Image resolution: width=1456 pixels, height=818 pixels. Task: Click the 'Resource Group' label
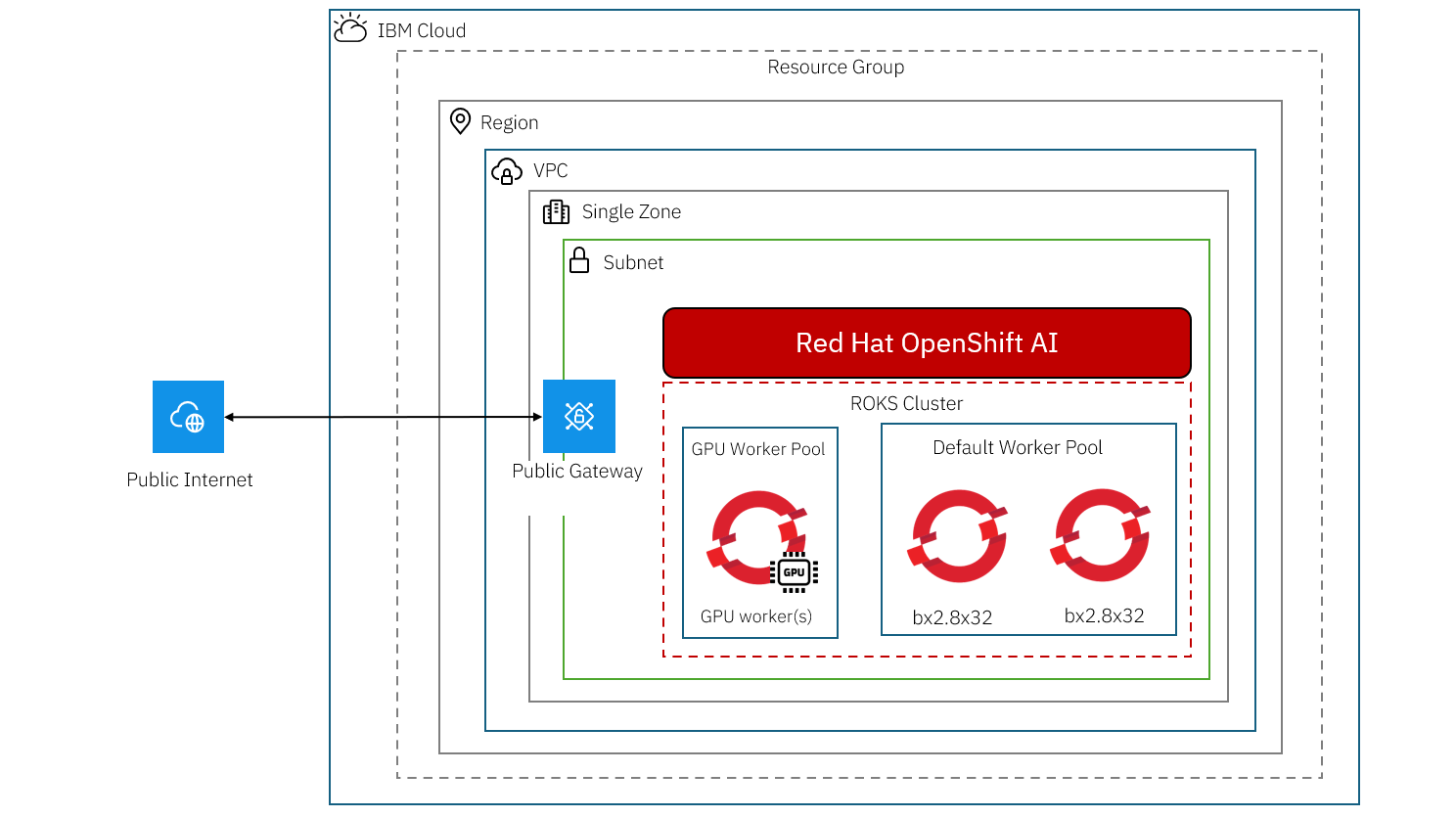pyautogui.click(x=836, y=67)
